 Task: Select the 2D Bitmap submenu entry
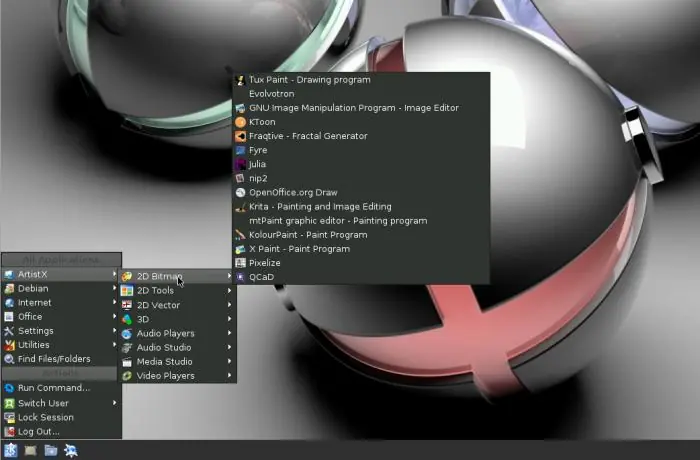tap(177, 276)
